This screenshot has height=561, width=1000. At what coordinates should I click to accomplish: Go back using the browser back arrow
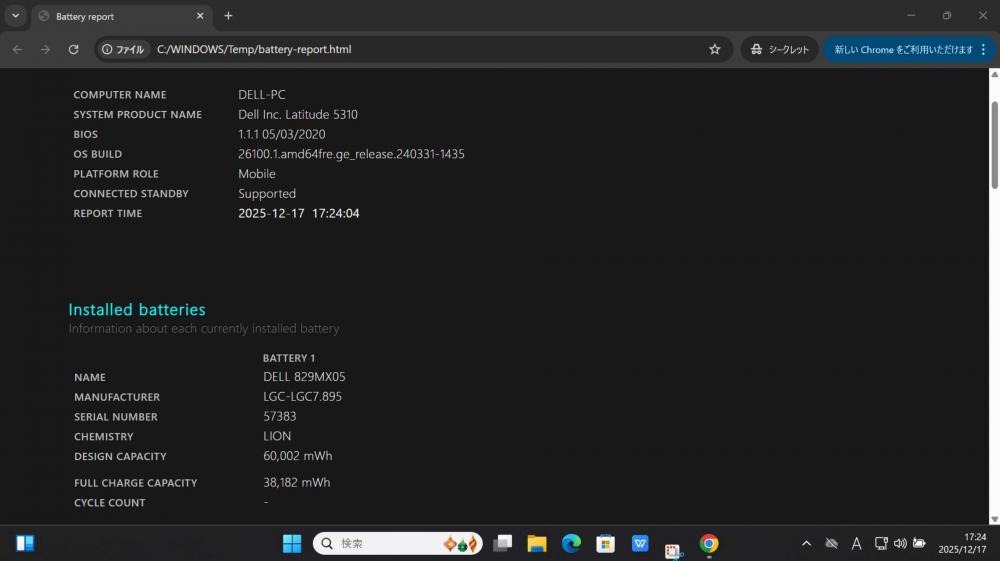[x=17, y=49]
